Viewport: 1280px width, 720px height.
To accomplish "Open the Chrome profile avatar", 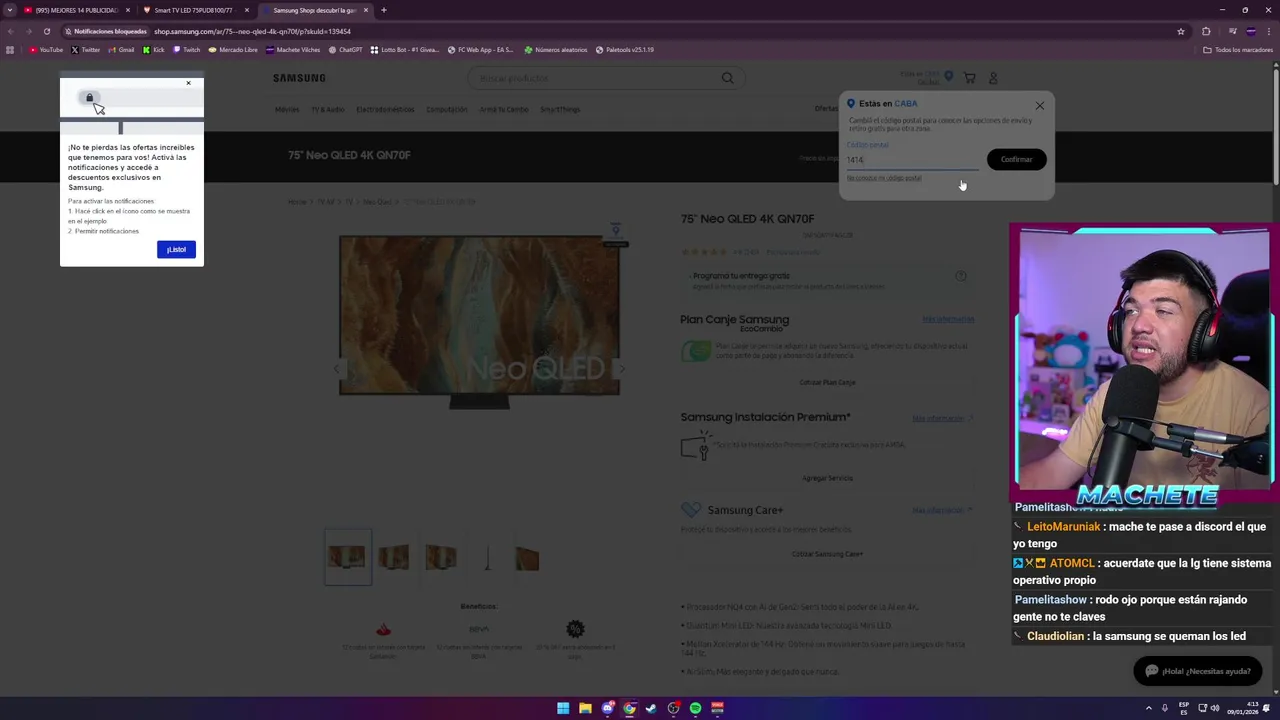I will pyautogui.click(x=1251, y=31).
